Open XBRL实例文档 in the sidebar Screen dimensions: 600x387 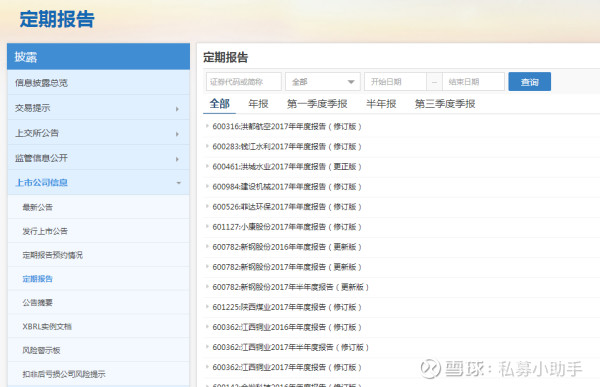(x=99, y=326)
